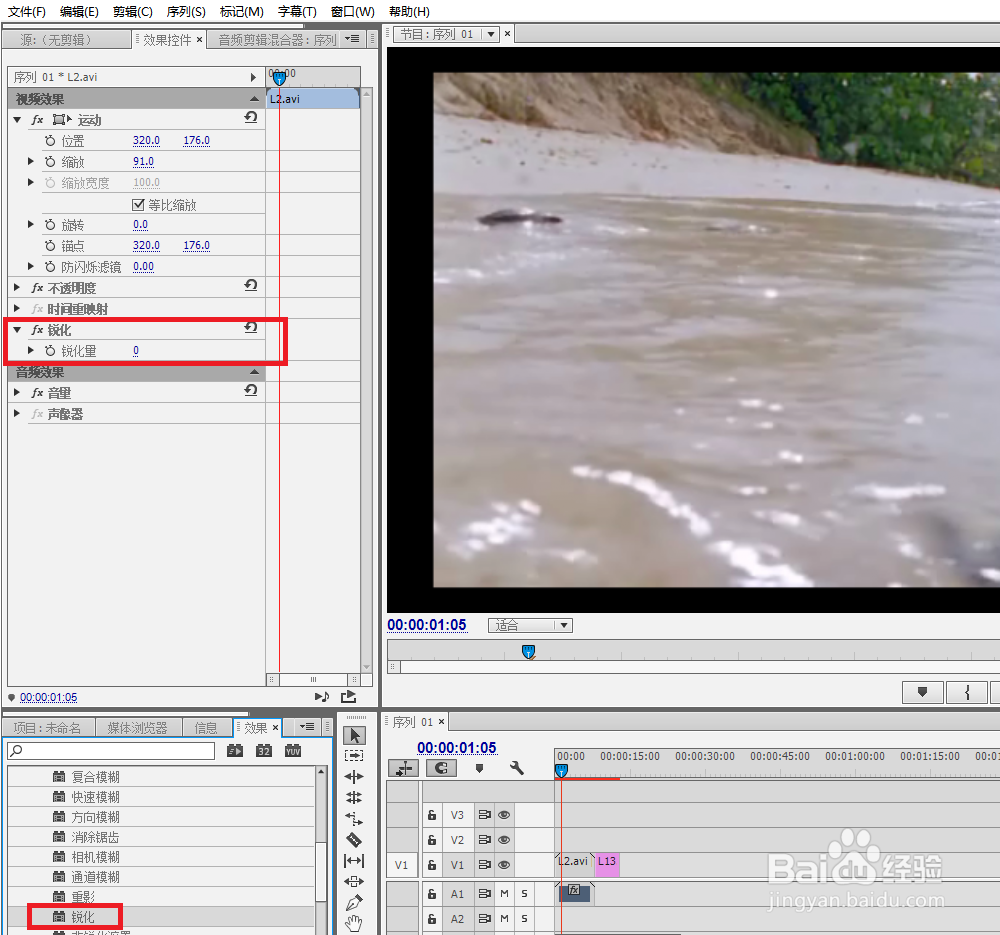Open the 剪辑(C) menu

point(133,11)
